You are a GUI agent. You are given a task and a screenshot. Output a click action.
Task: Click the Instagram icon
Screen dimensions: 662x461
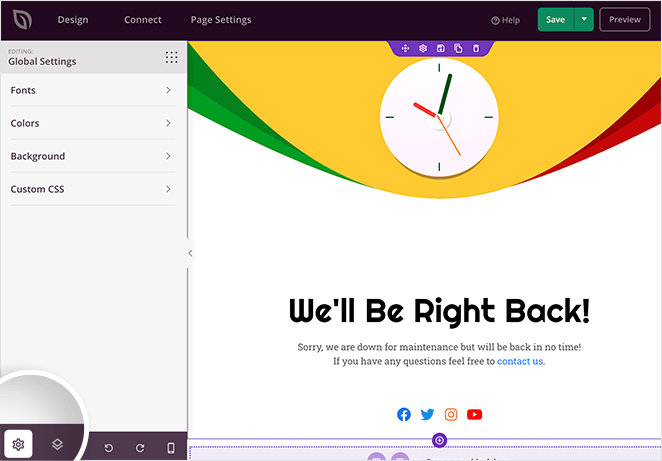click(x=451, y=415)
